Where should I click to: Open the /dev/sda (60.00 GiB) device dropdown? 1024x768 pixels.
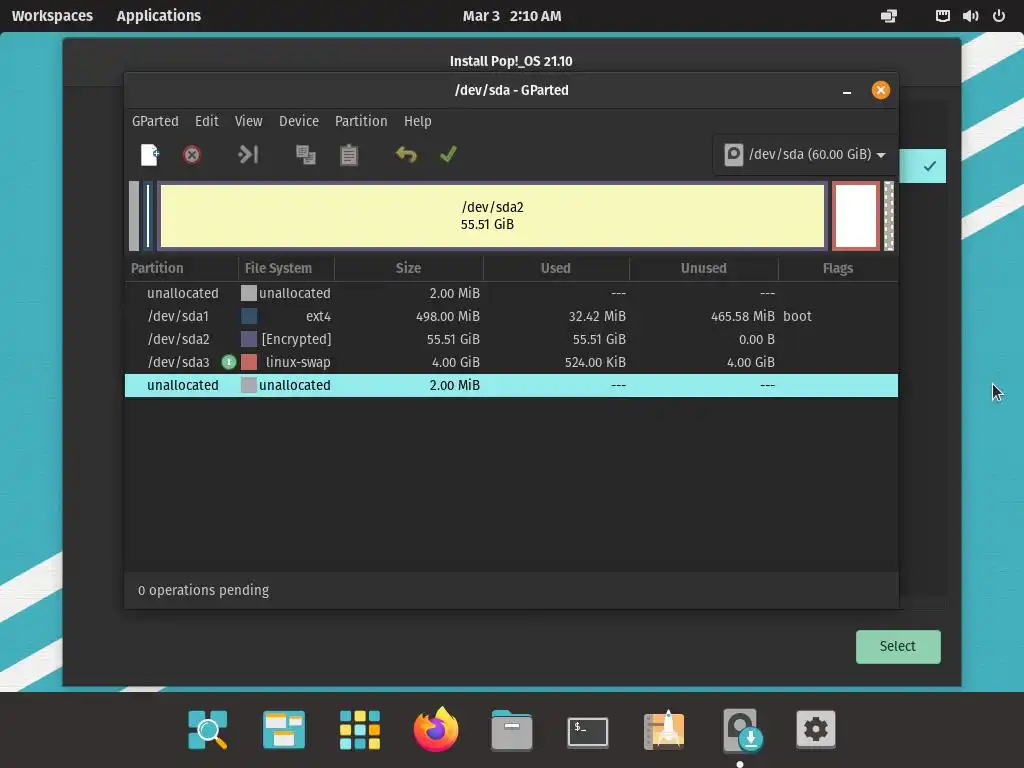coord(805,155)
